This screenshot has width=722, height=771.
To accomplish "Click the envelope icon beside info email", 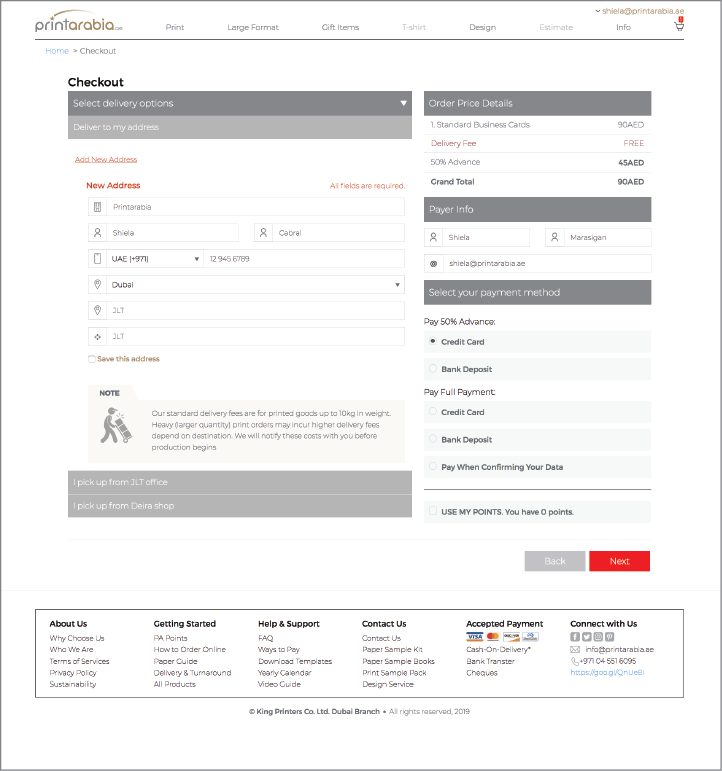I will 575,649.
